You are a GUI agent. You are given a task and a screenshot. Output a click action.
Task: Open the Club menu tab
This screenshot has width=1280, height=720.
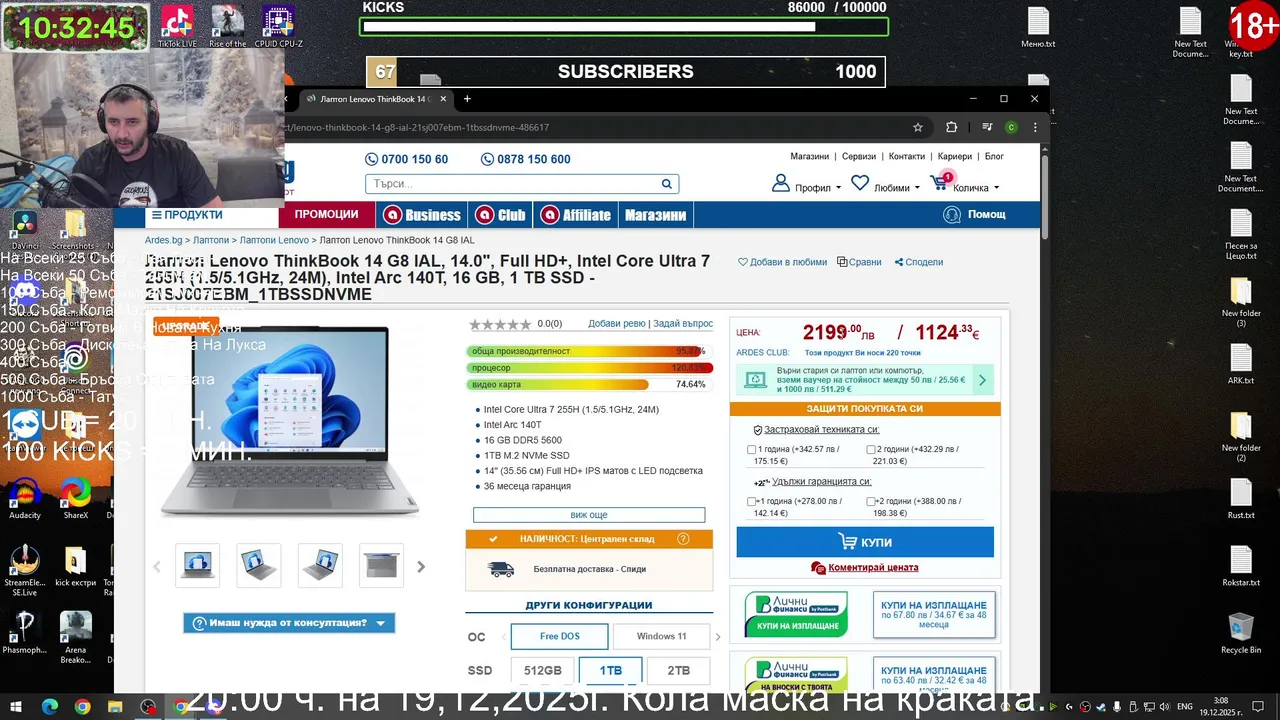(501, 215)
